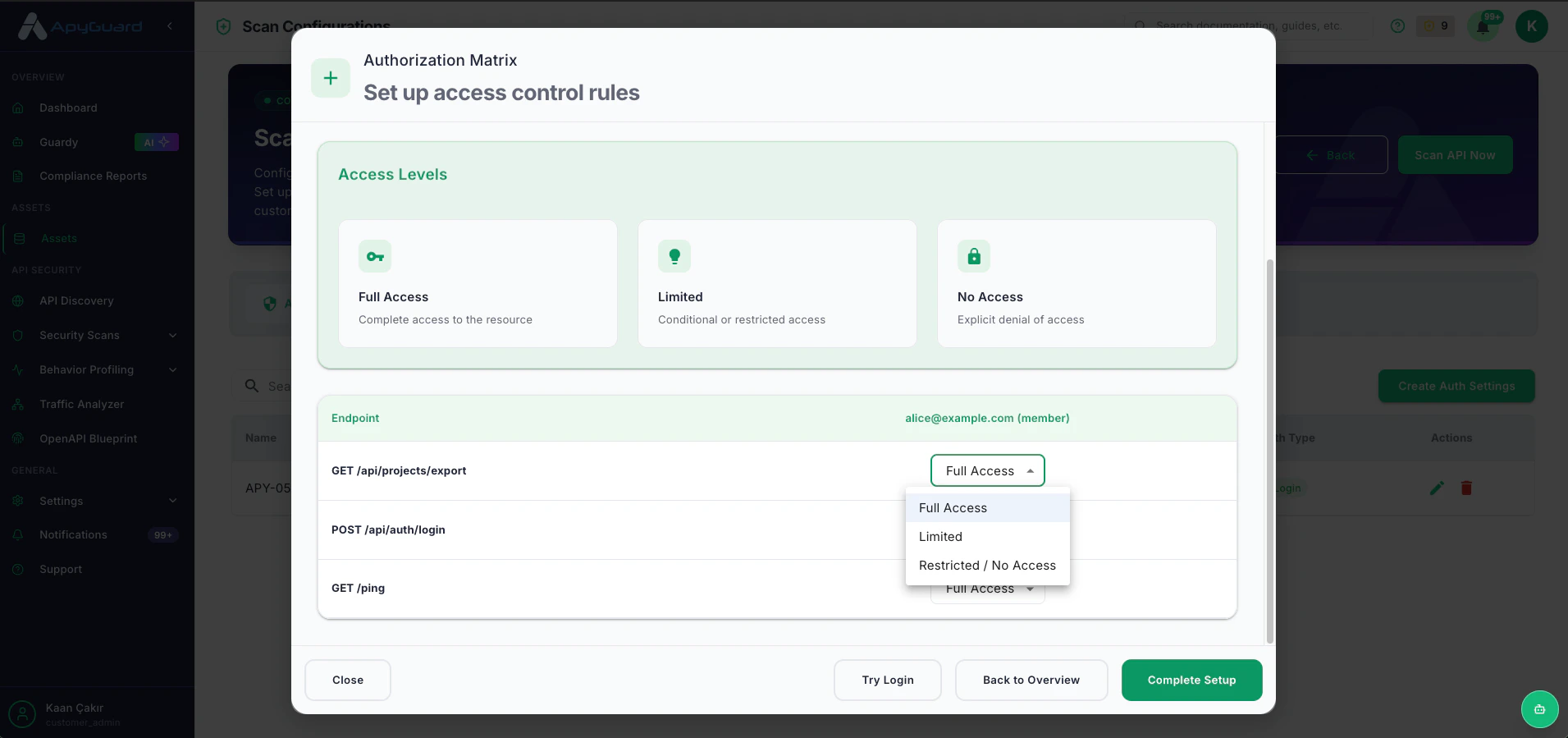Toggle the access dropdown for GET /api/projects/export

988,470
